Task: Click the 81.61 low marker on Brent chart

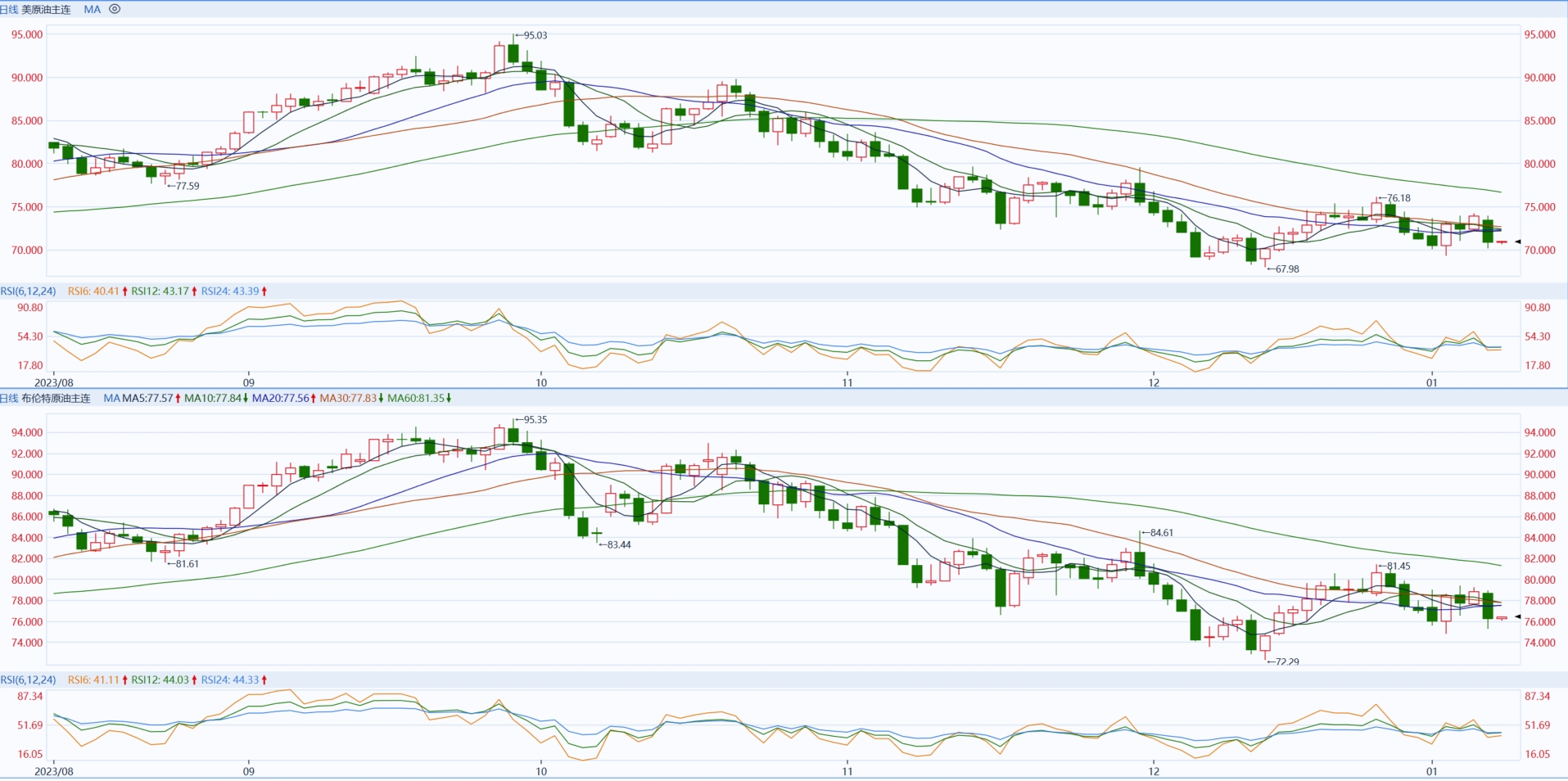Action: point(183,564)
